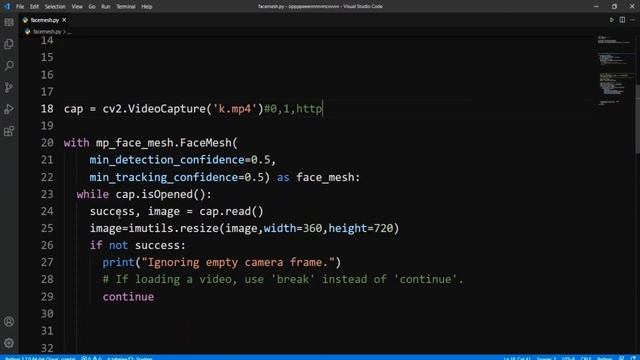Run the Python file with play icon
640x360 pixels.
pos(611,20)
